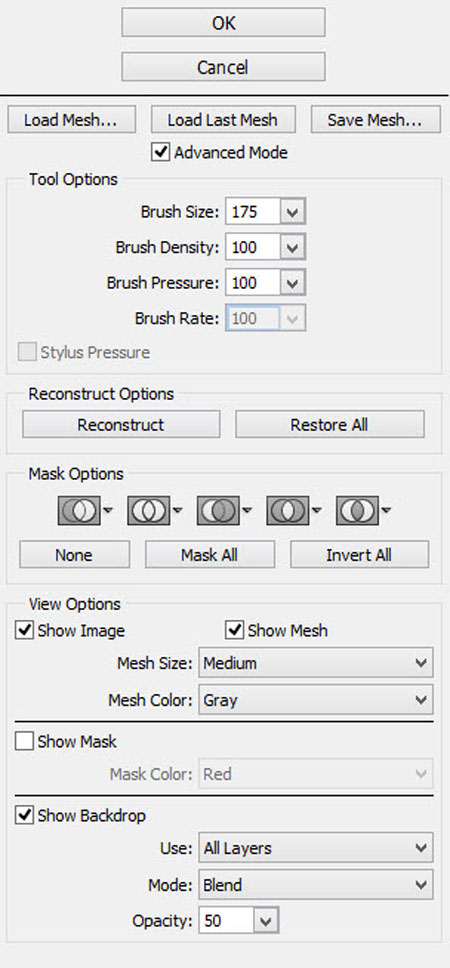The image size is (450, 968).
Task: Click the Replace Selection mask icon
Action: coord(79,511)
